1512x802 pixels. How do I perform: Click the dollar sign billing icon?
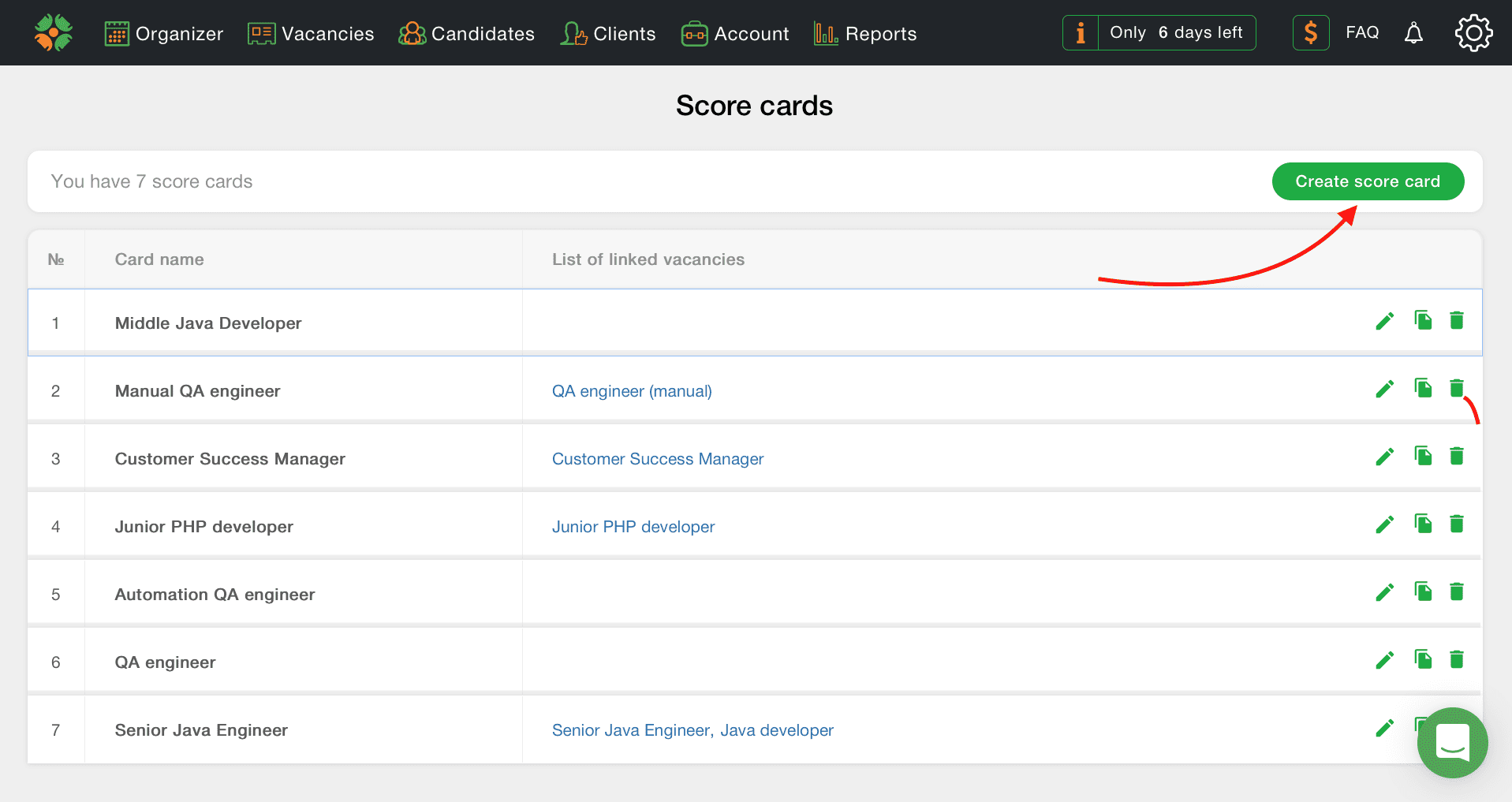point(1310,33)
